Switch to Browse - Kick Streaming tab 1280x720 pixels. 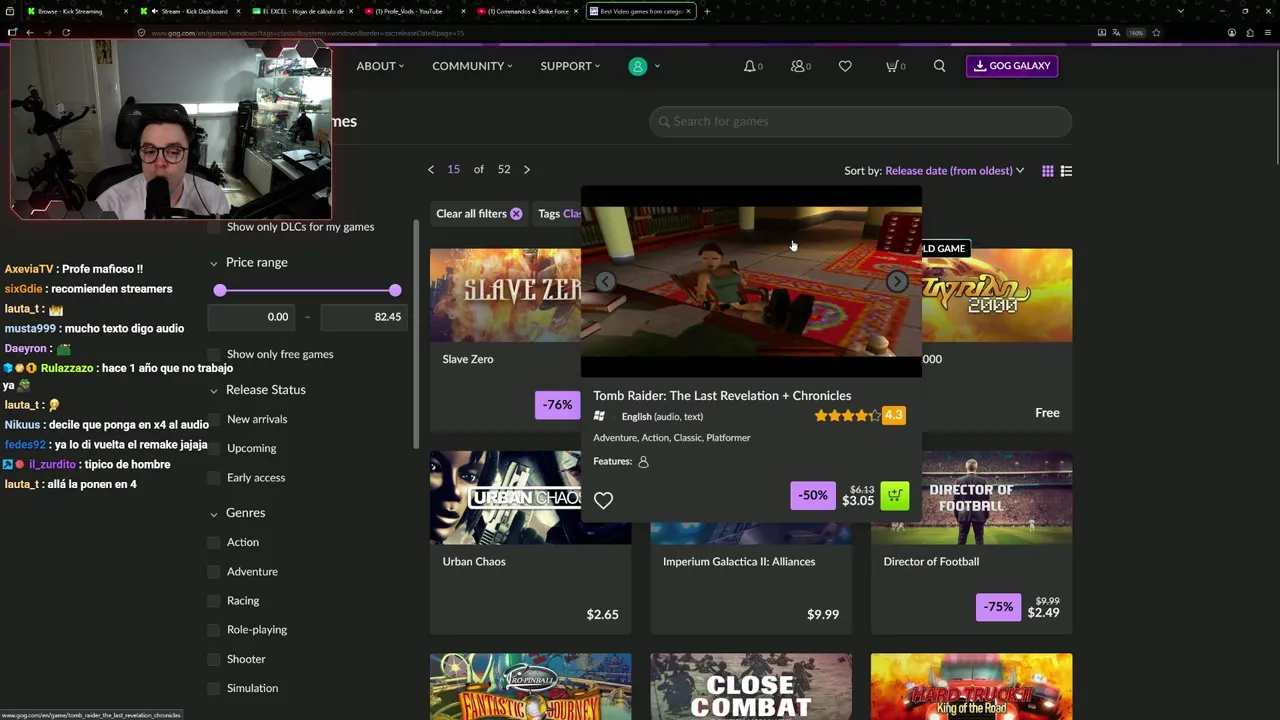(75, 11)
